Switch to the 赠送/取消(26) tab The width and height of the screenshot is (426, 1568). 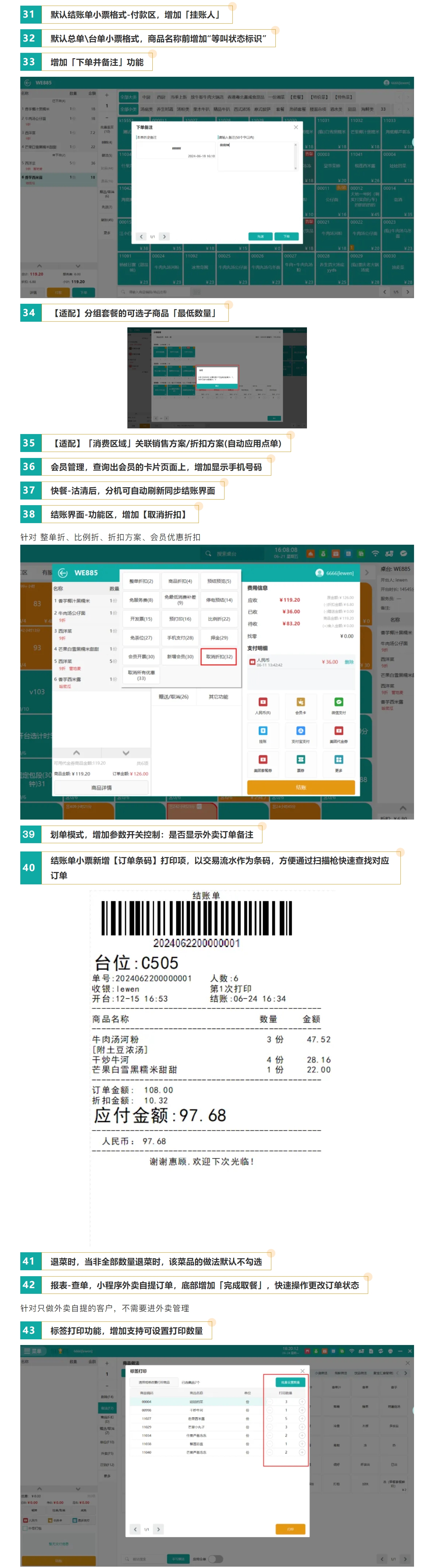[x=174, y=696]
